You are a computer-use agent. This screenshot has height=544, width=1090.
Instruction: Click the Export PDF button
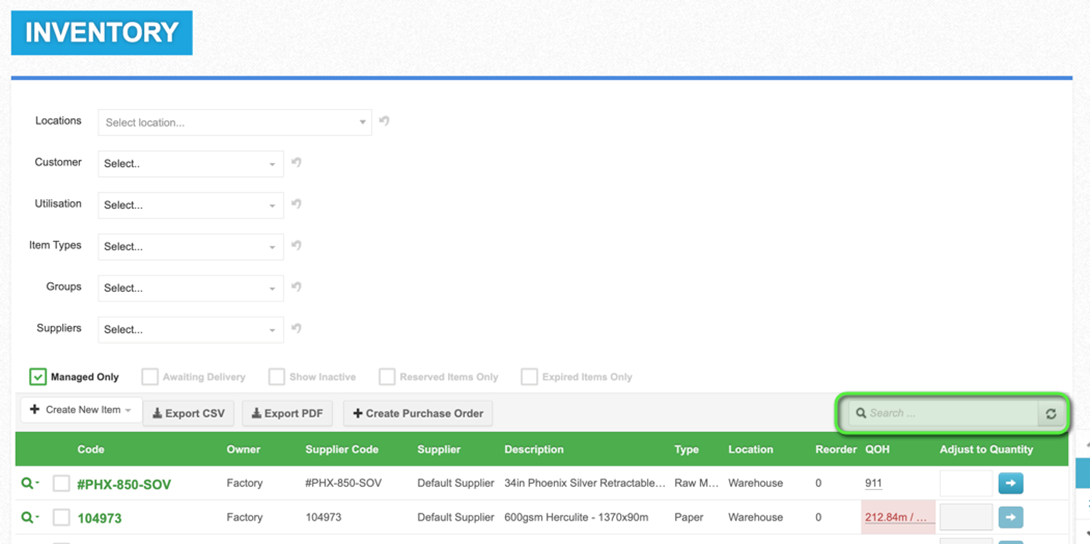(287, 413)
